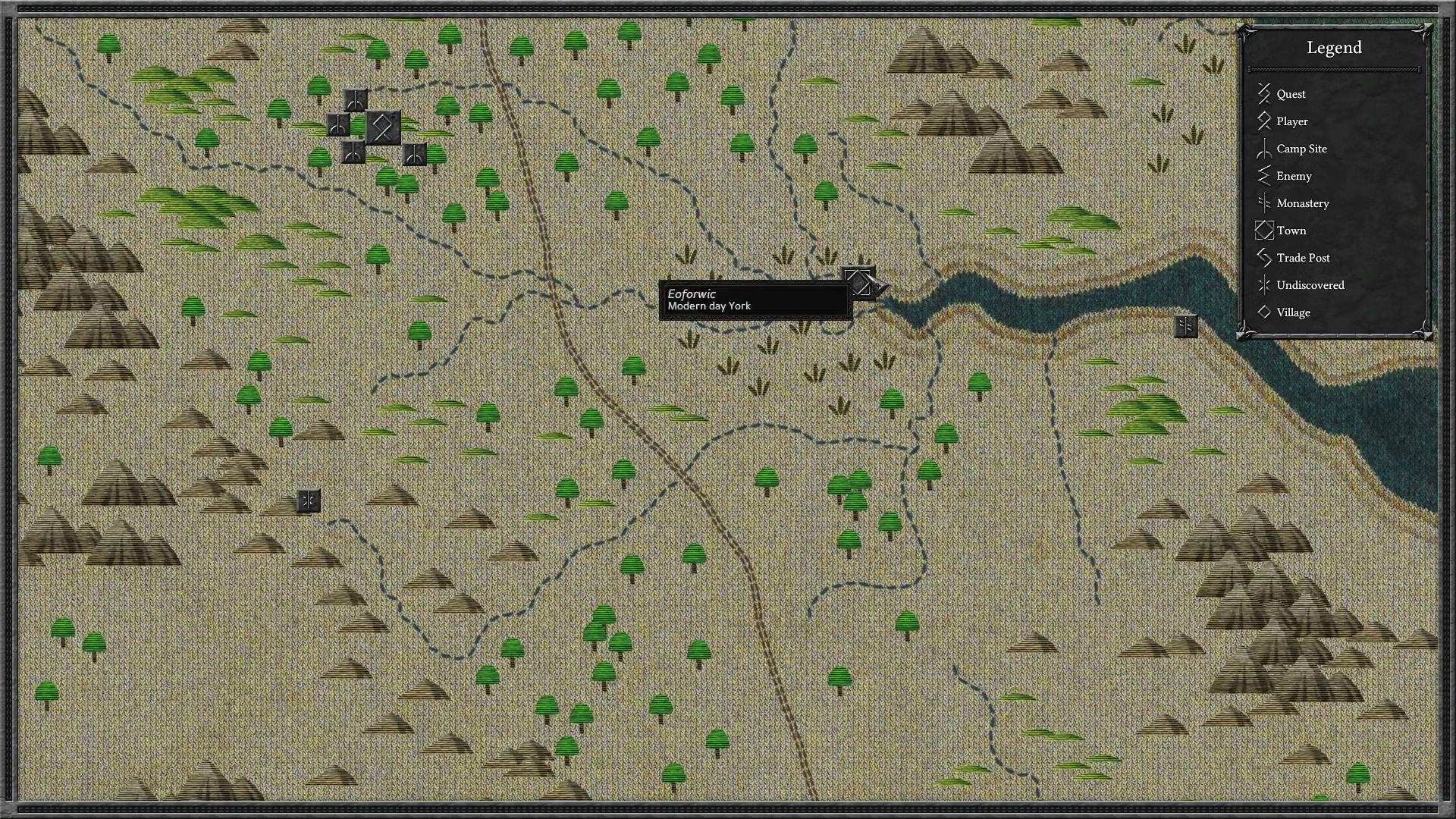Toggle the Enemy markers display
Screen dimensions: 1456x819
coord(1293,176)
